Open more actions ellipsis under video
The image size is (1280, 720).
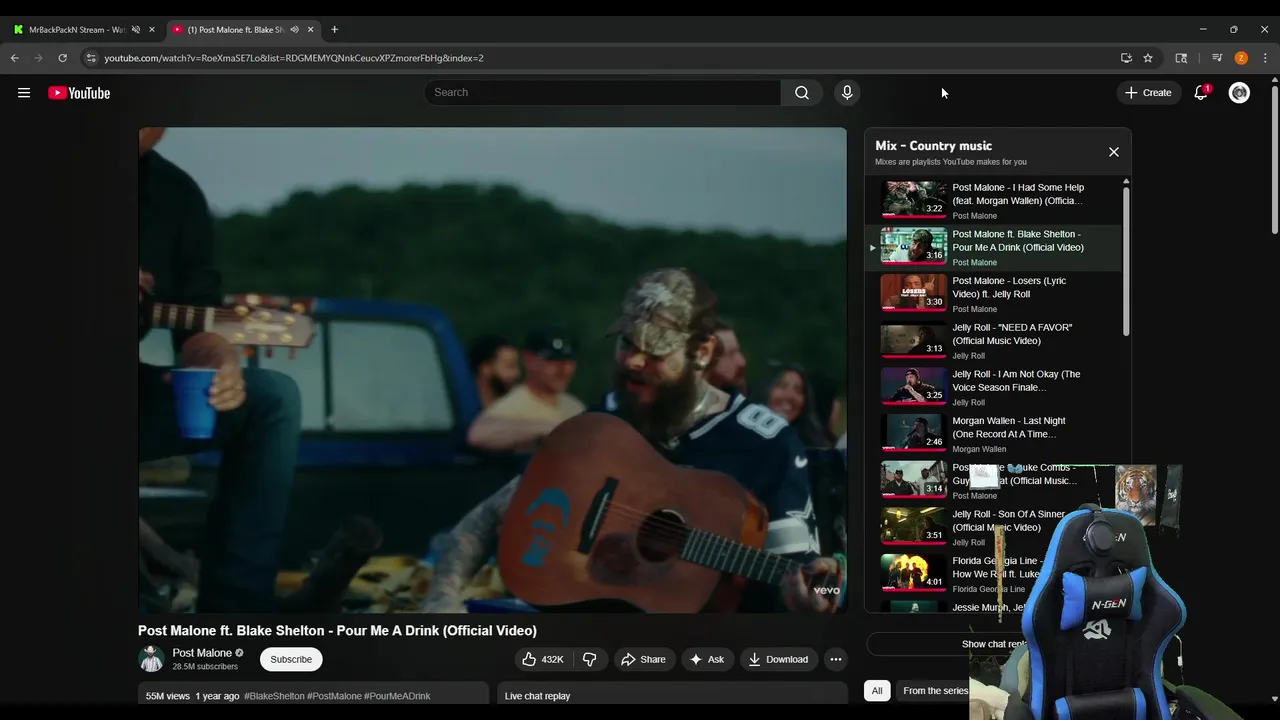[836, 659]
